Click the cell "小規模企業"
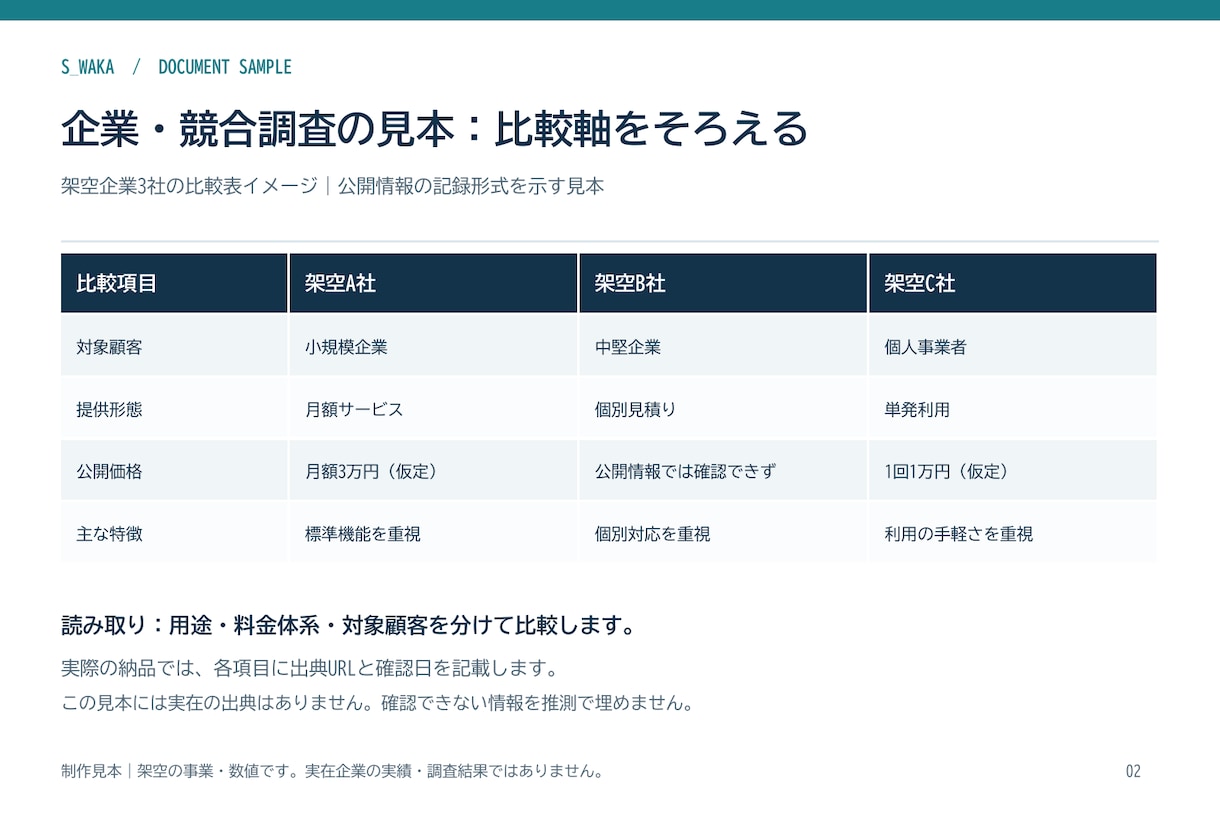The height and width of the screenshot is (814, 1220). (433, 347)
